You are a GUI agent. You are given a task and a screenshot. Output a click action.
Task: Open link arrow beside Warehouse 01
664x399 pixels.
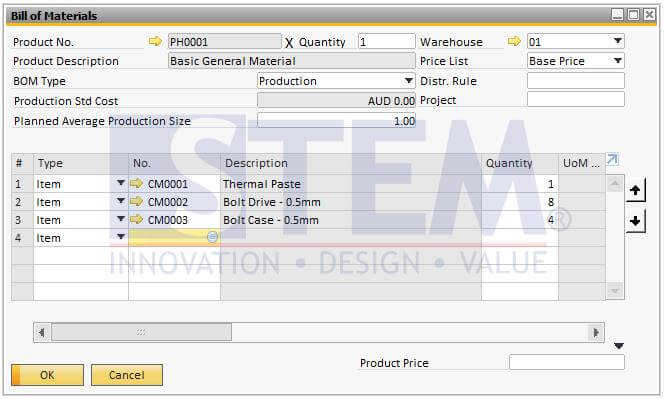coord(514,42)
